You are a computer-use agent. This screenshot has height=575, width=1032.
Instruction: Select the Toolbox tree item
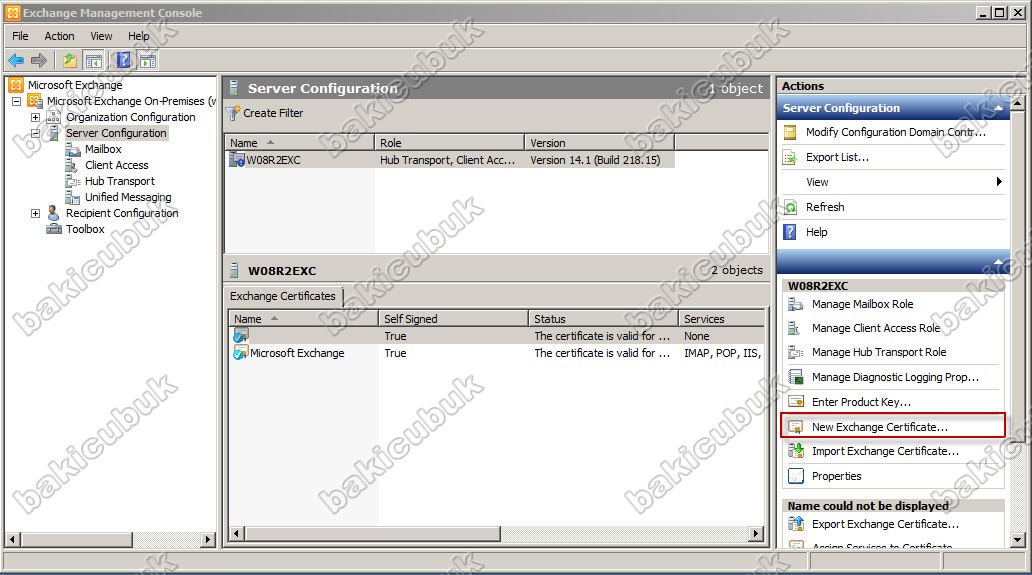[x=85, y=229]
